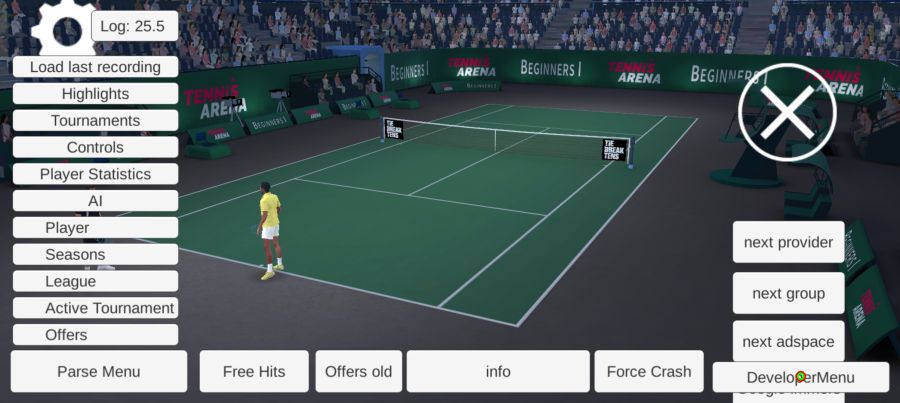Select Load last recording
900x403 pixels.
pos(95,67)
